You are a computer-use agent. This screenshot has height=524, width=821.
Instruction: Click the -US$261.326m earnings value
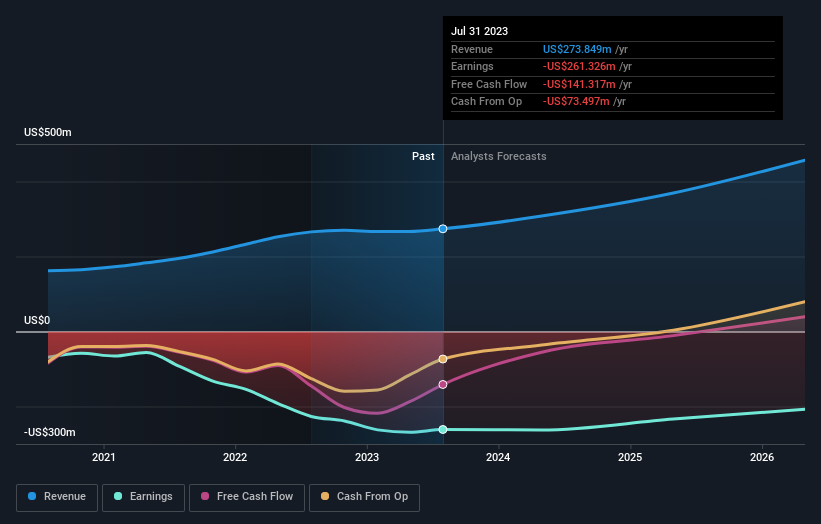tap(579, 66)
